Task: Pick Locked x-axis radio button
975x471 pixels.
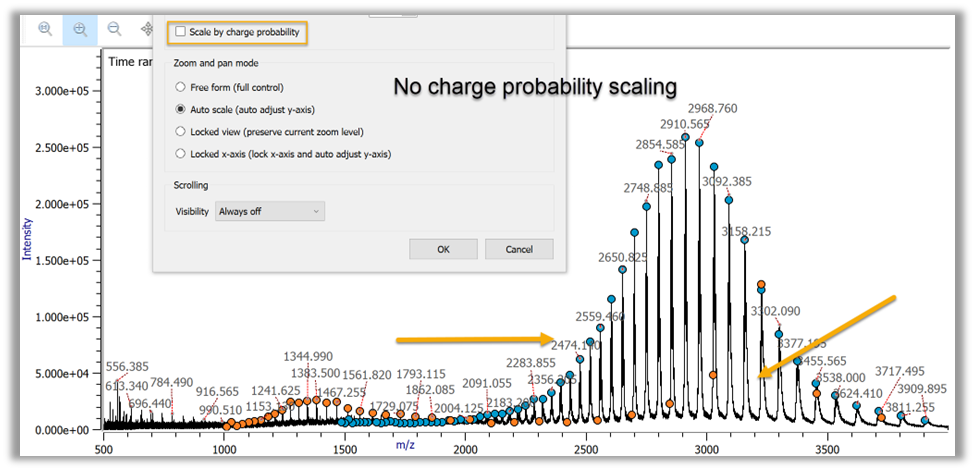Action: (x=180, y=153)
